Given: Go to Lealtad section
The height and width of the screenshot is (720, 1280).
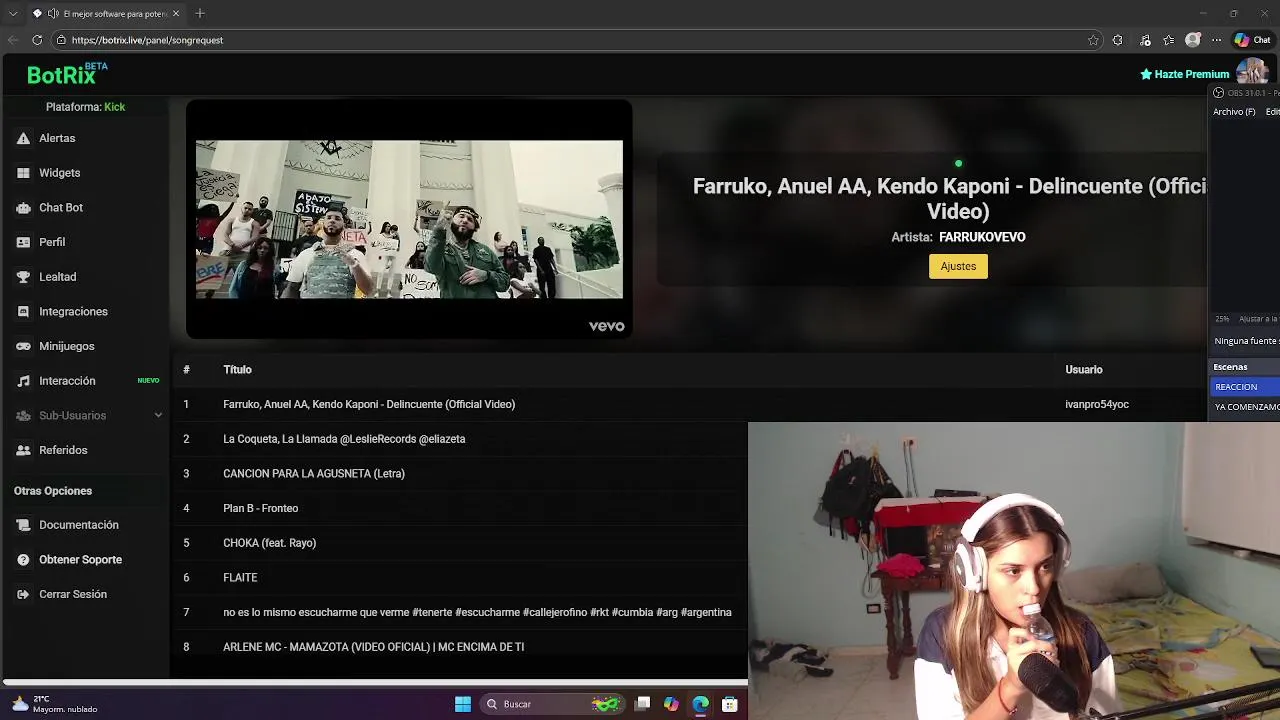Looking at the screenshot, I should click(x=58, y=277).
